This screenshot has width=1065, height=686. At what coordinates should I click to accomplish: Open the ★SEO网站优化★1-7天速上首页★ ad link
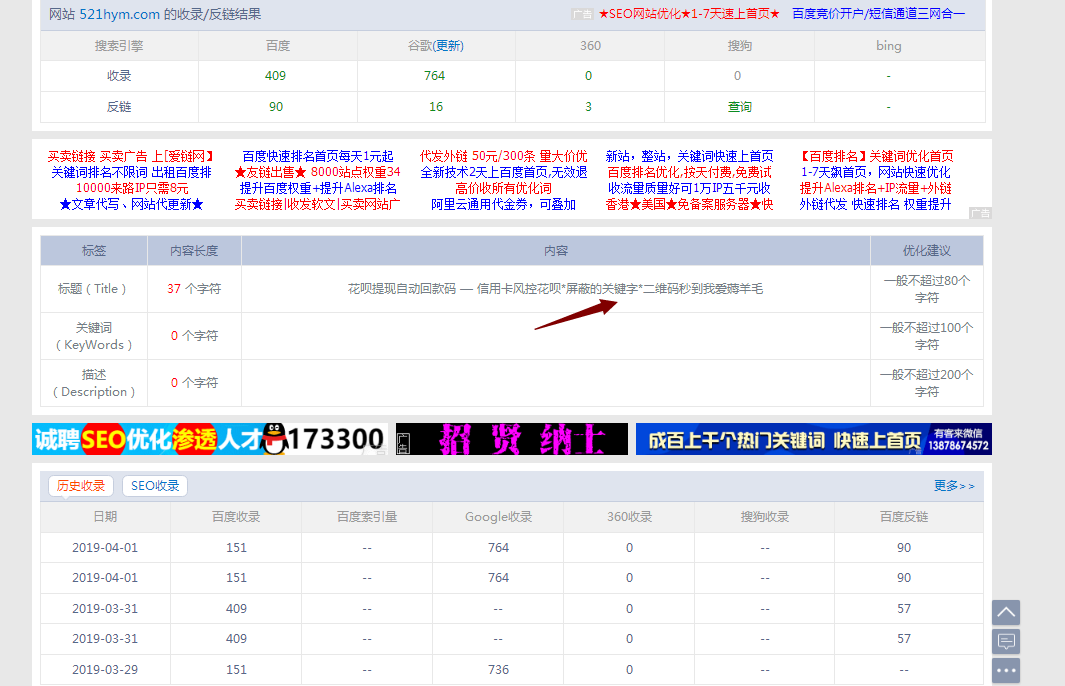689,14
